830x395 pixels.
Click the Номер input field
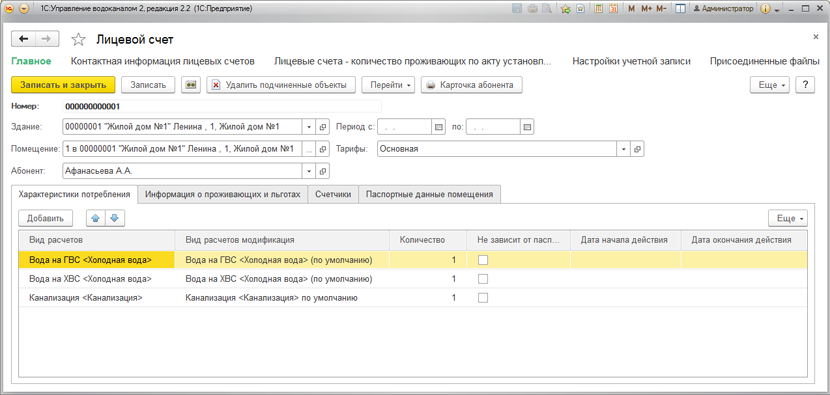pyautogui.click(x=222, y=106)
